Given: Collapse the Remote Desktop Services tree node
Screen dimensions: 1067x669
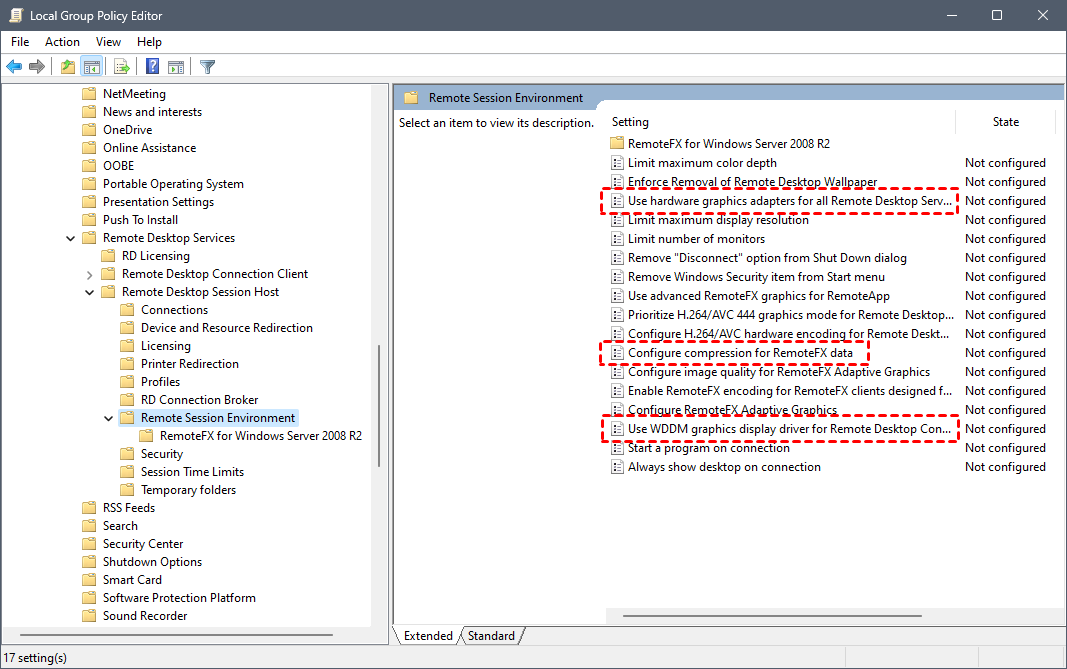Looking at the screenshot, I should click(x=71, y=238).
